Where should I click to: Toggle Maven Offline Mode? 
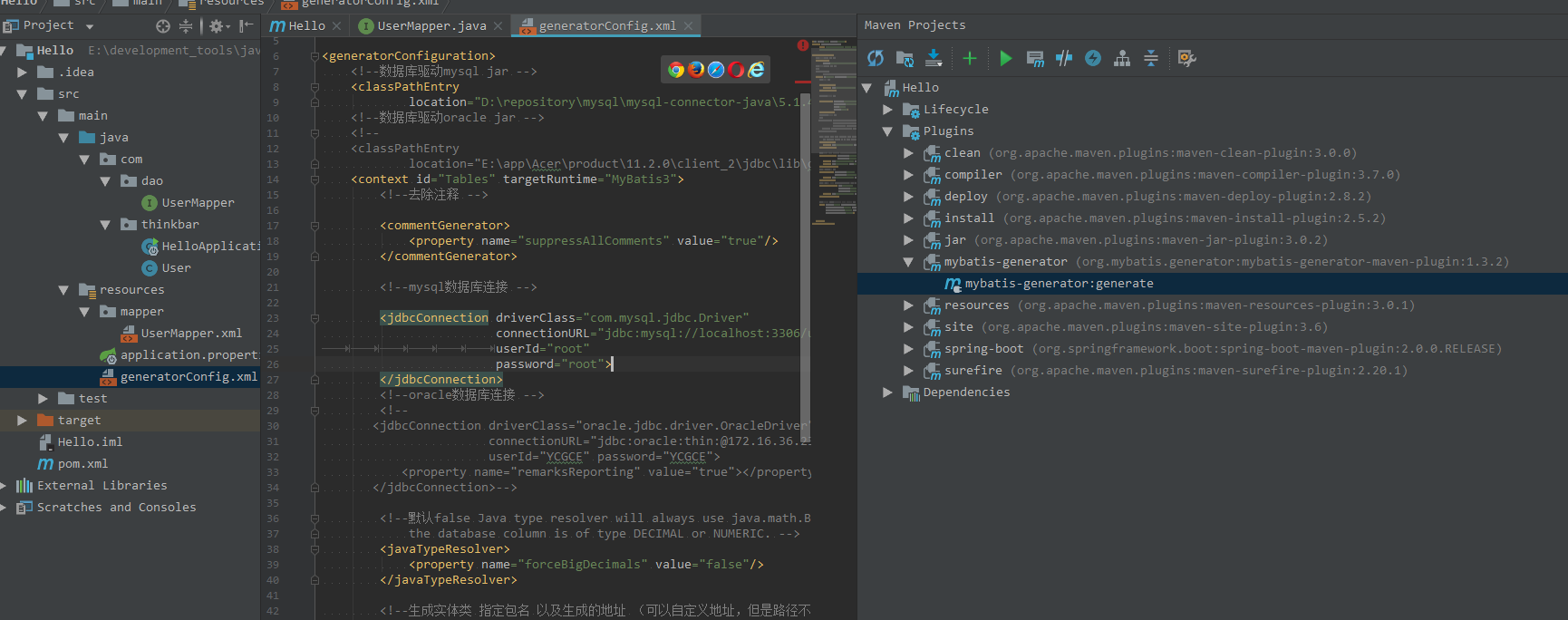click(x=1064, y=58)
